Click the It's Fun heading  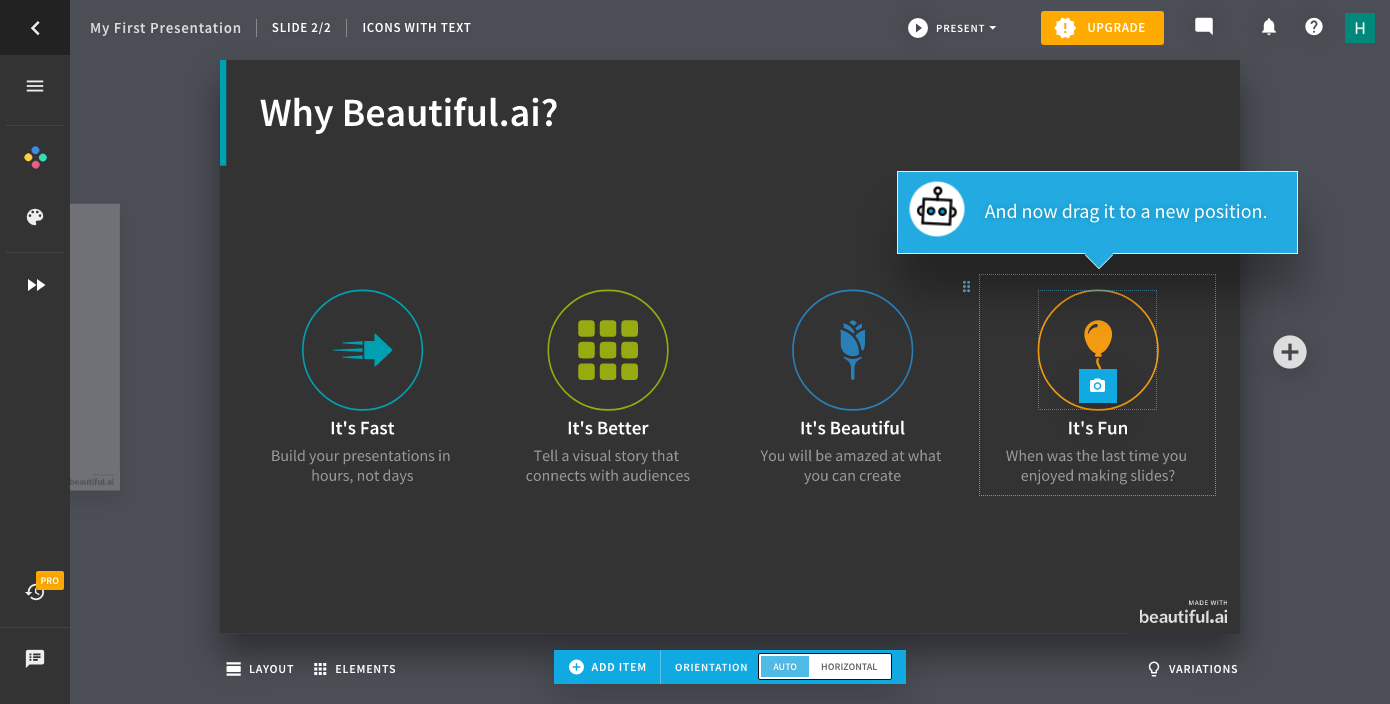tap(1098, 428)
